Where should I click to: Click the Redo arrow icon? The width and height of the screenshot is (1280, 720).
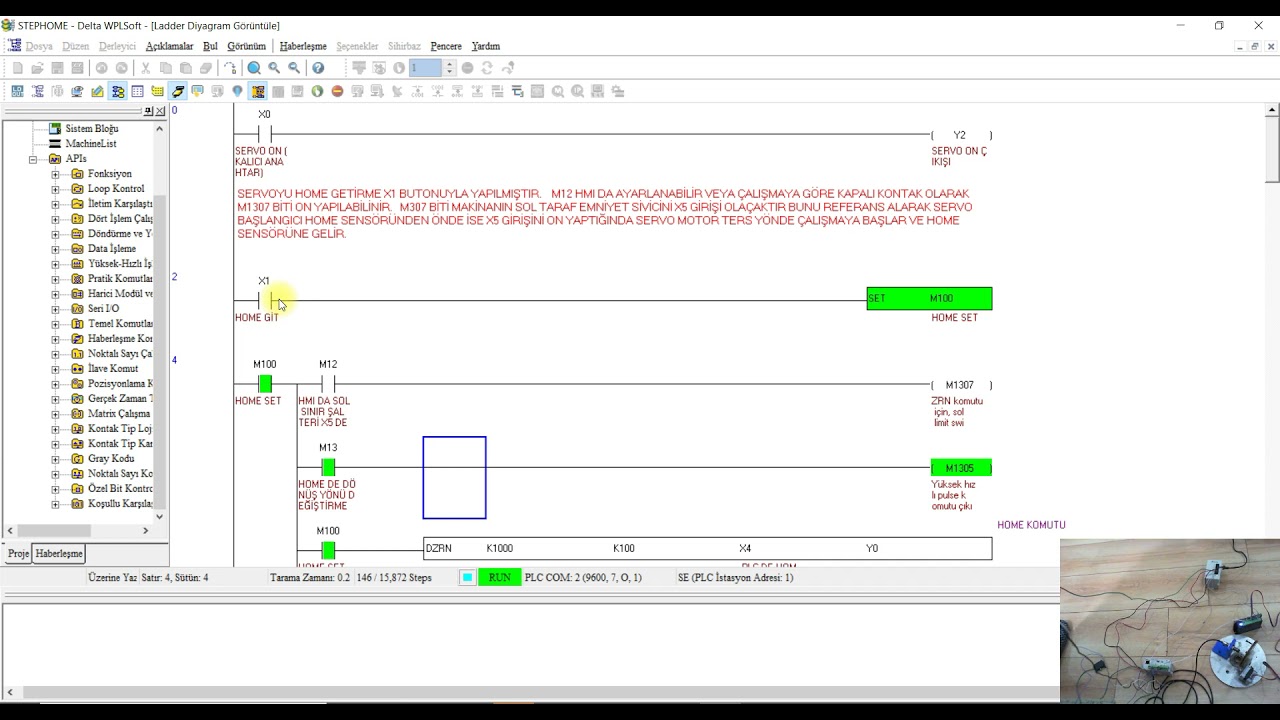tap(121, 68)
